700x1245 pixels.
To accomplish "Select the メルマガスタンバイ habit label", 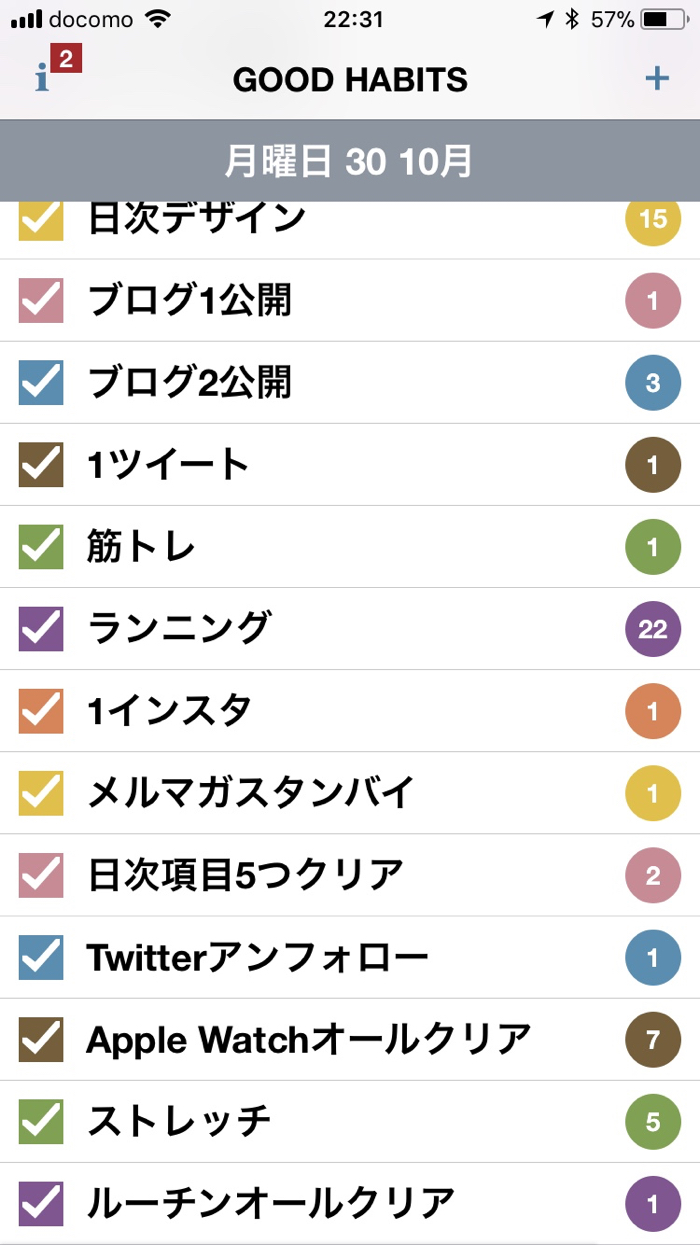I will click(x=250, y=793).
